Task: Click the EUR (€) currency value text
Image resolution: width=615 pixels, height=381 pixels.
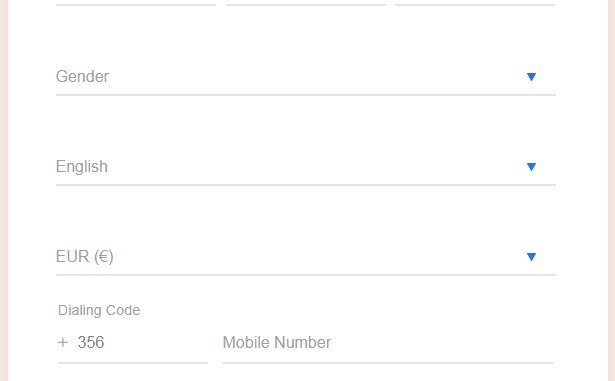Action: coord(85,257)
